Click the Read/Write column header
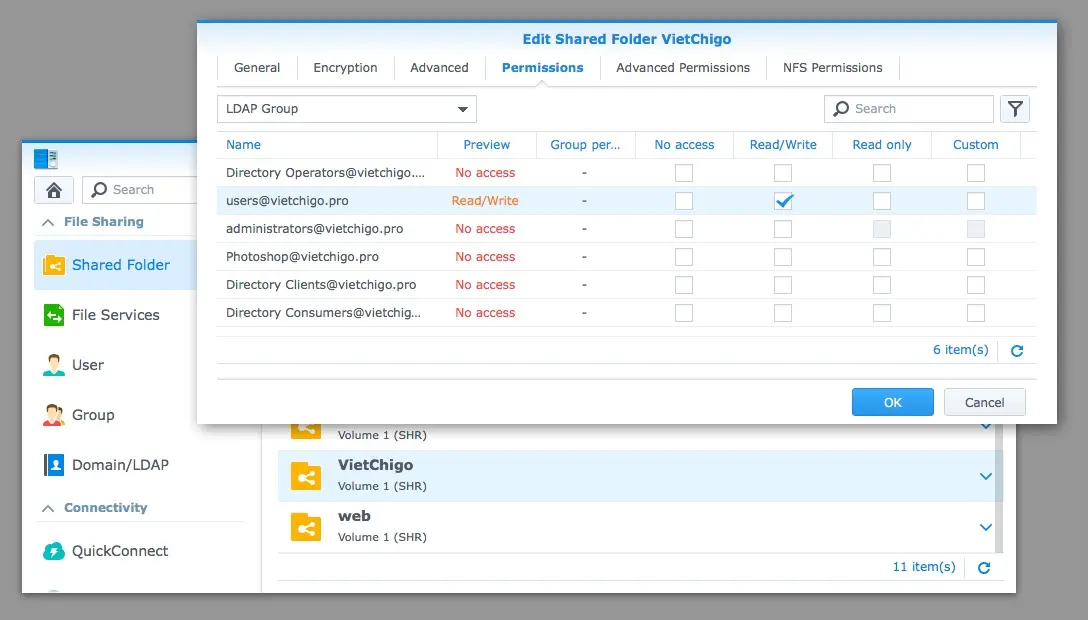This screenshot has height=620, width=1088. 783,145
